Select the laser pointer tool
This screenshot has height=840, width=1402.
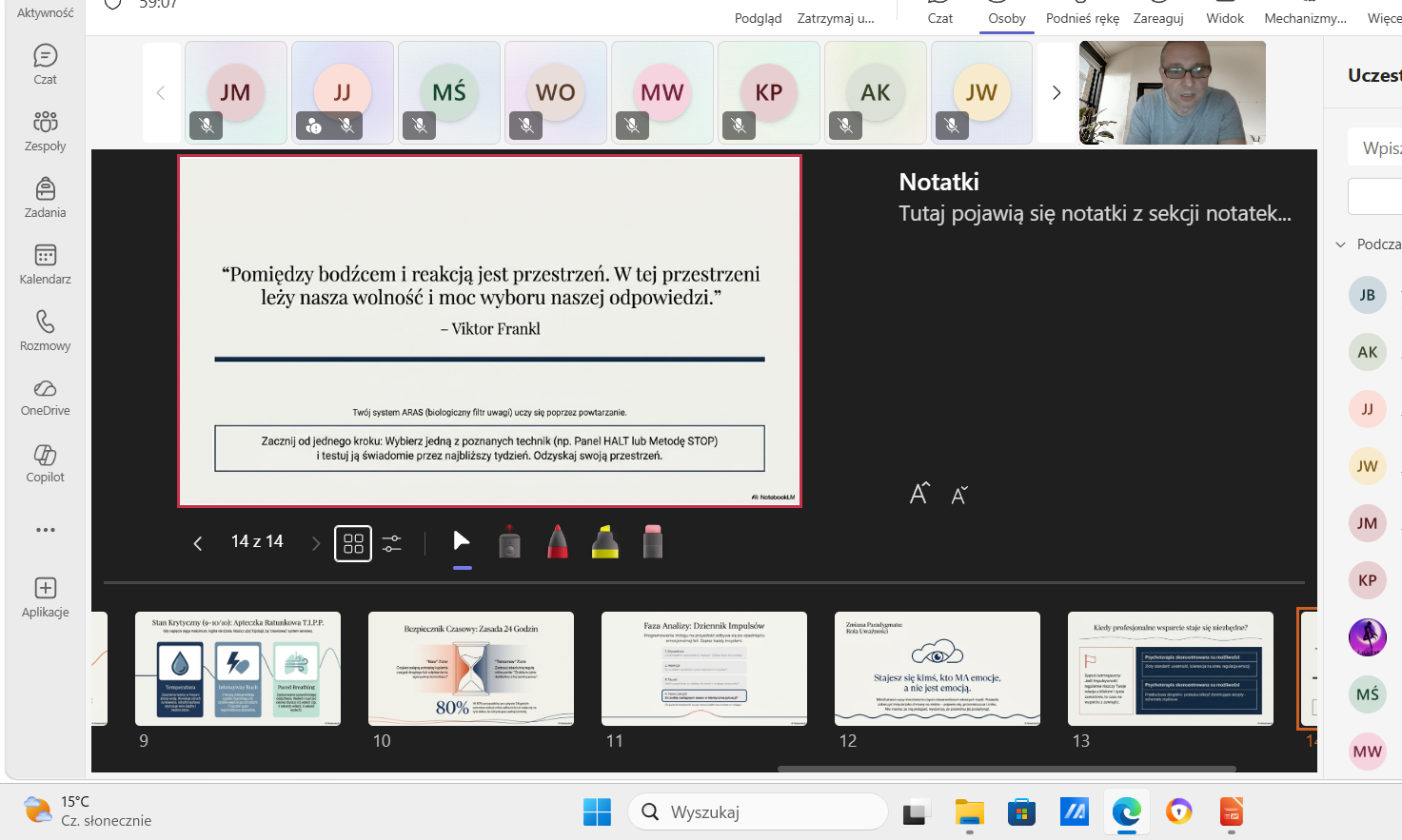[x=509, y=542]
